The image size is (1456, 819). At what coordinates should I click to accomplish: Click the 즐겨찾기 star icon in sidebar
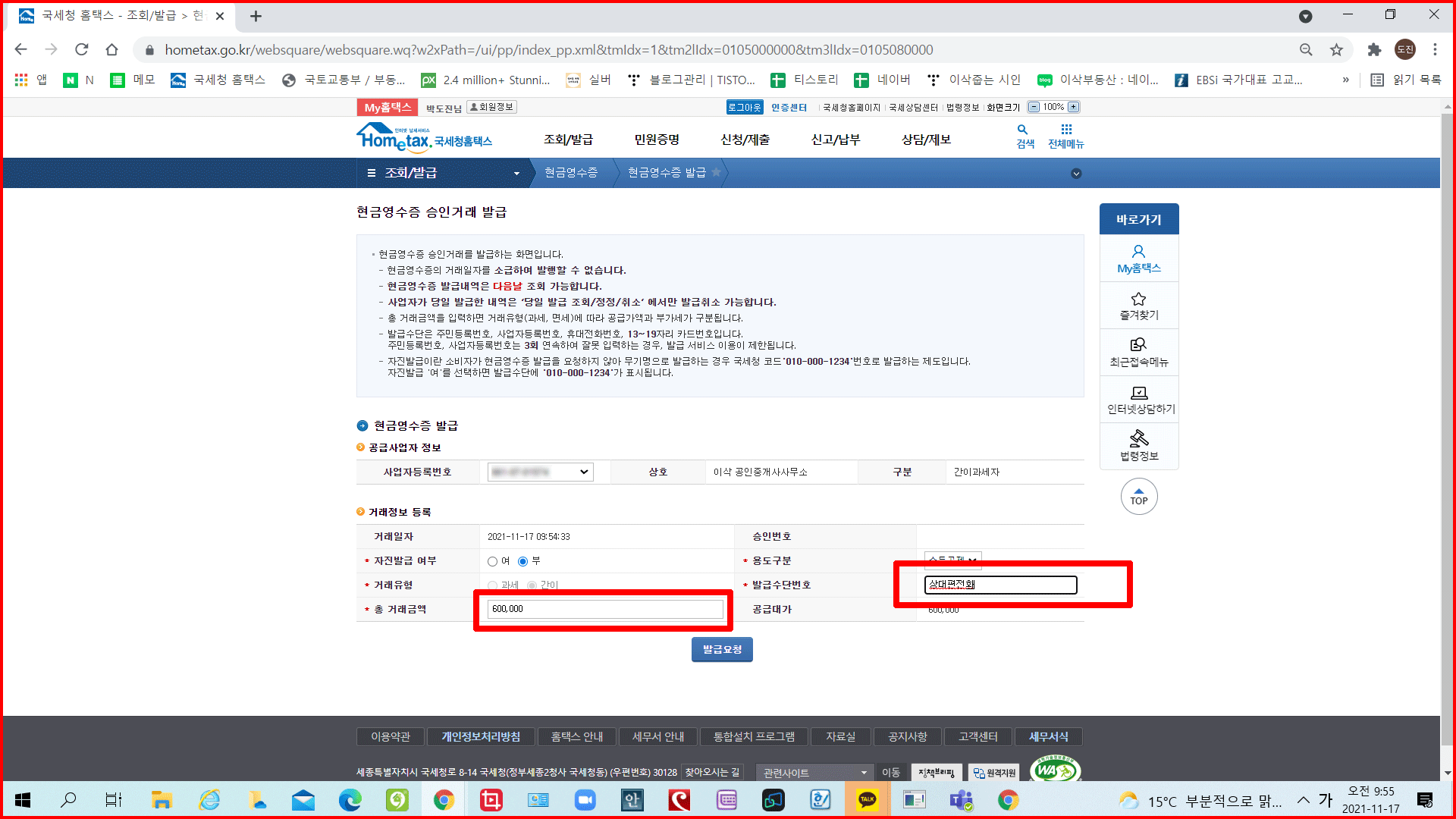point(1138,300)
